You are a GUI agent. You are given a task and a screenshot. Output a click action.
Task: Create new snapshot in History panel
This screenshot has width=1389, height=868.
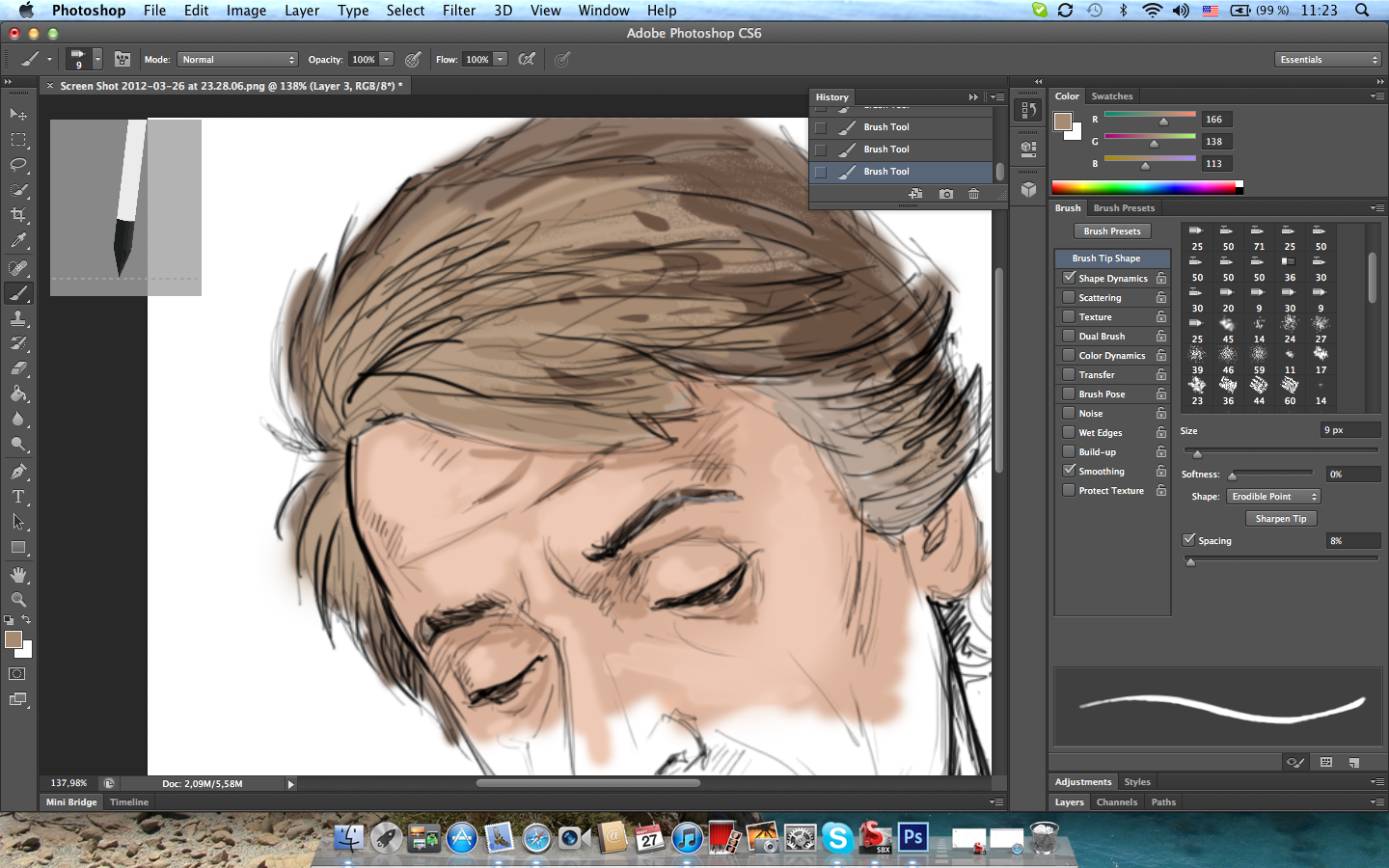tap(946, 194)
